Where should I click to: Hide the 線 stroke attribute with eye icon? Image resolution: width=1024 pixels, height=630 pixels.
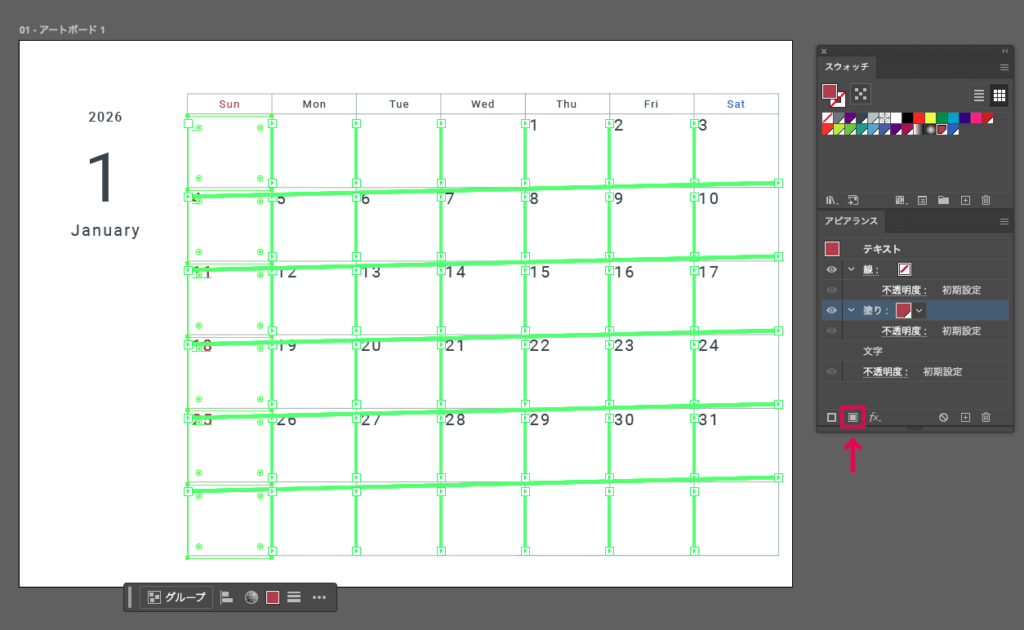(831, 270)
